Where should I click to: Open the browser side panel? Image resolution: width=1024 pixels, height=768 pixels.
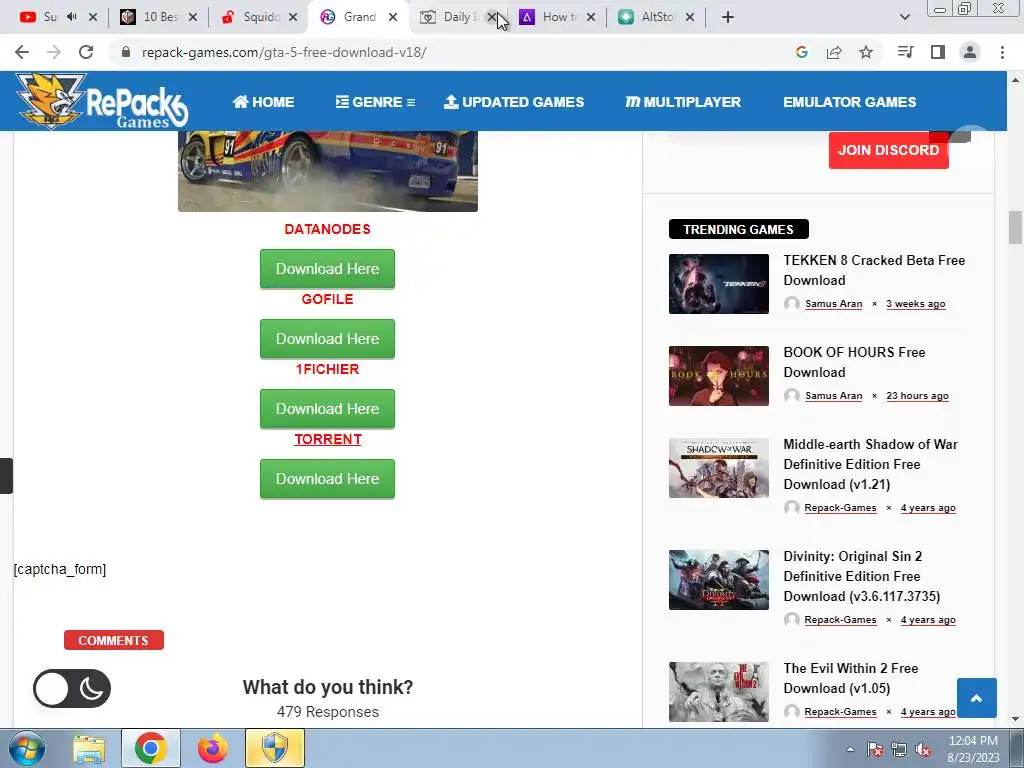pyautogui.click(x=938, y=52)
